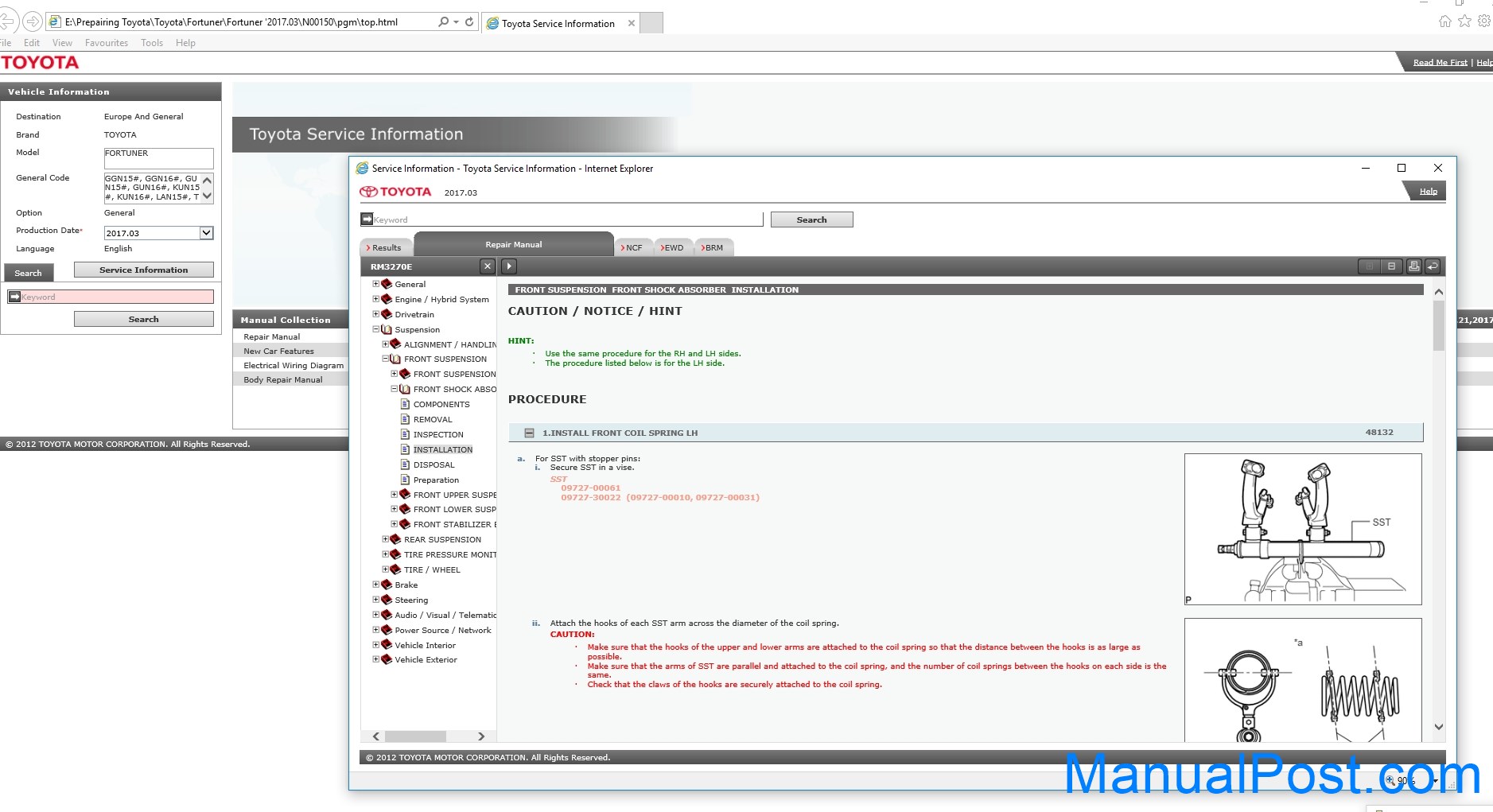The width and height of the screenshot is (1493, 812).
Task: Switch to the NCF tab
Action: click(x=633, y=247)
